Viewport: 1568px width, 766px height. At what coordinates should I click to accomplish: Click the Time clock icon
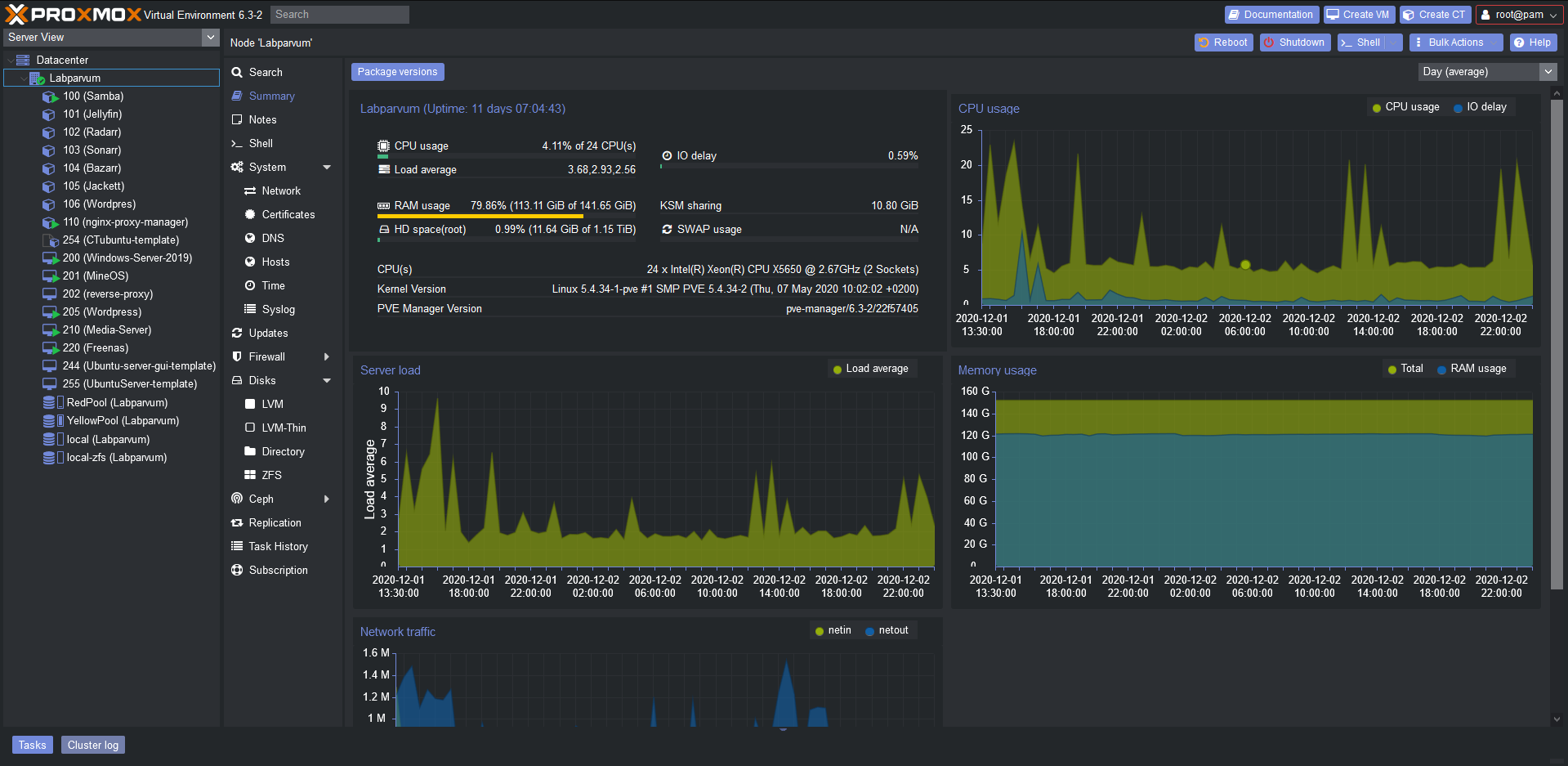(x=250, y=285)
